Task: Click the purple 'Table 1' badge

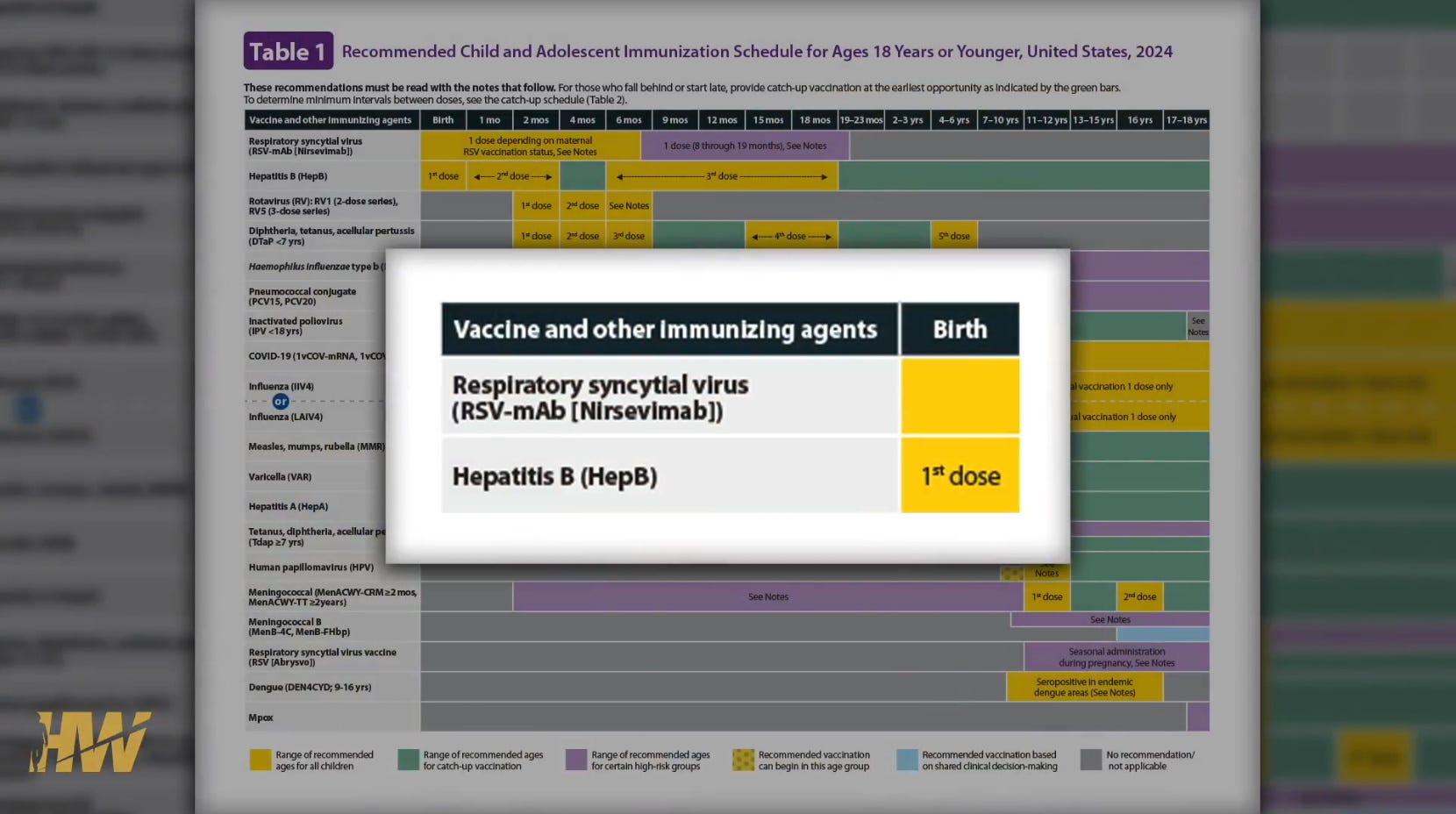Action: pos(289,51)
